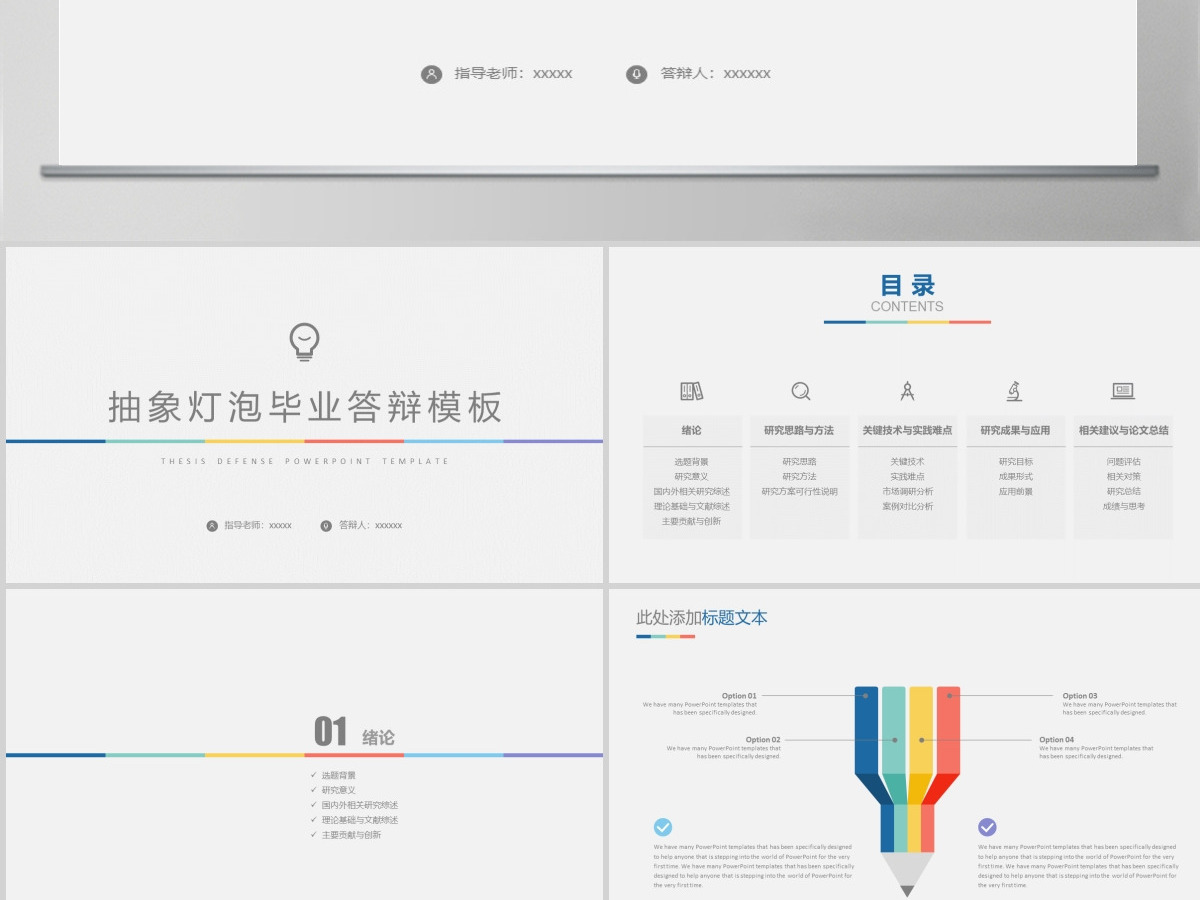Click the 目录 heading

(x=907, y=285)
